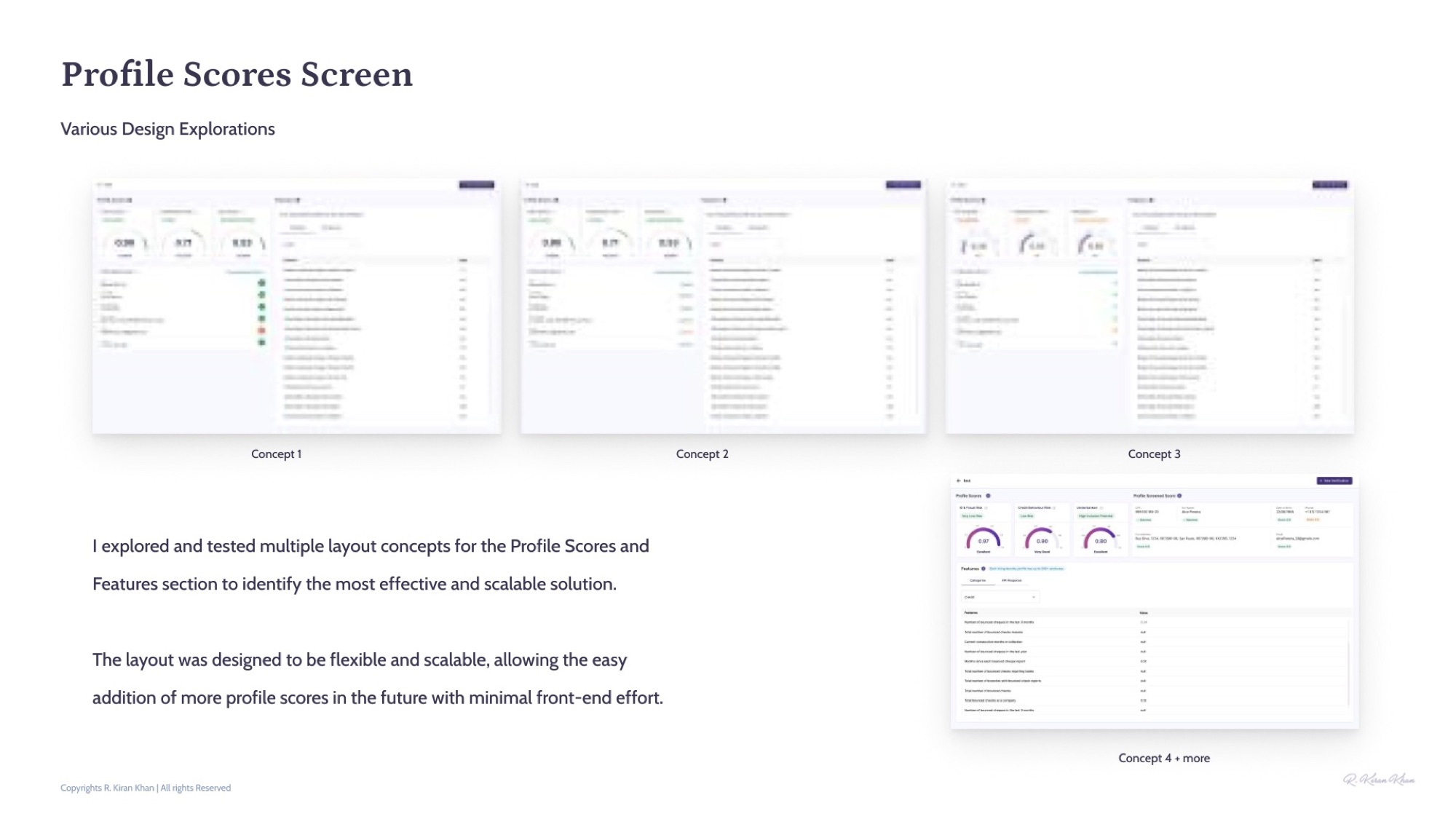Click the first features table row in Concept 4
1456x819 pixels.
coord(1155,622)
